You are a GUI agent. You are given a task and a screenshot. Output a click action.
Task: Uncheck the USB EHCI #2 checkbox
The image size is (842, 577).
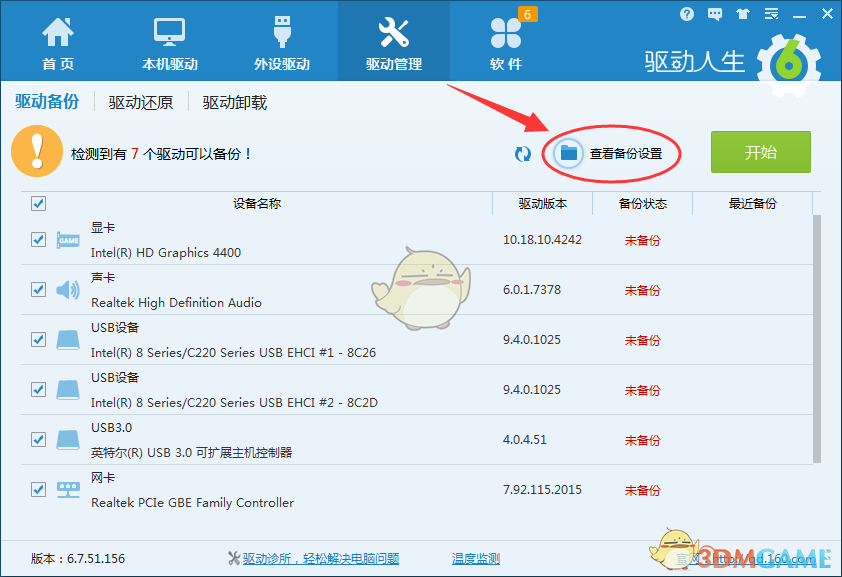[x=38, y=389]
